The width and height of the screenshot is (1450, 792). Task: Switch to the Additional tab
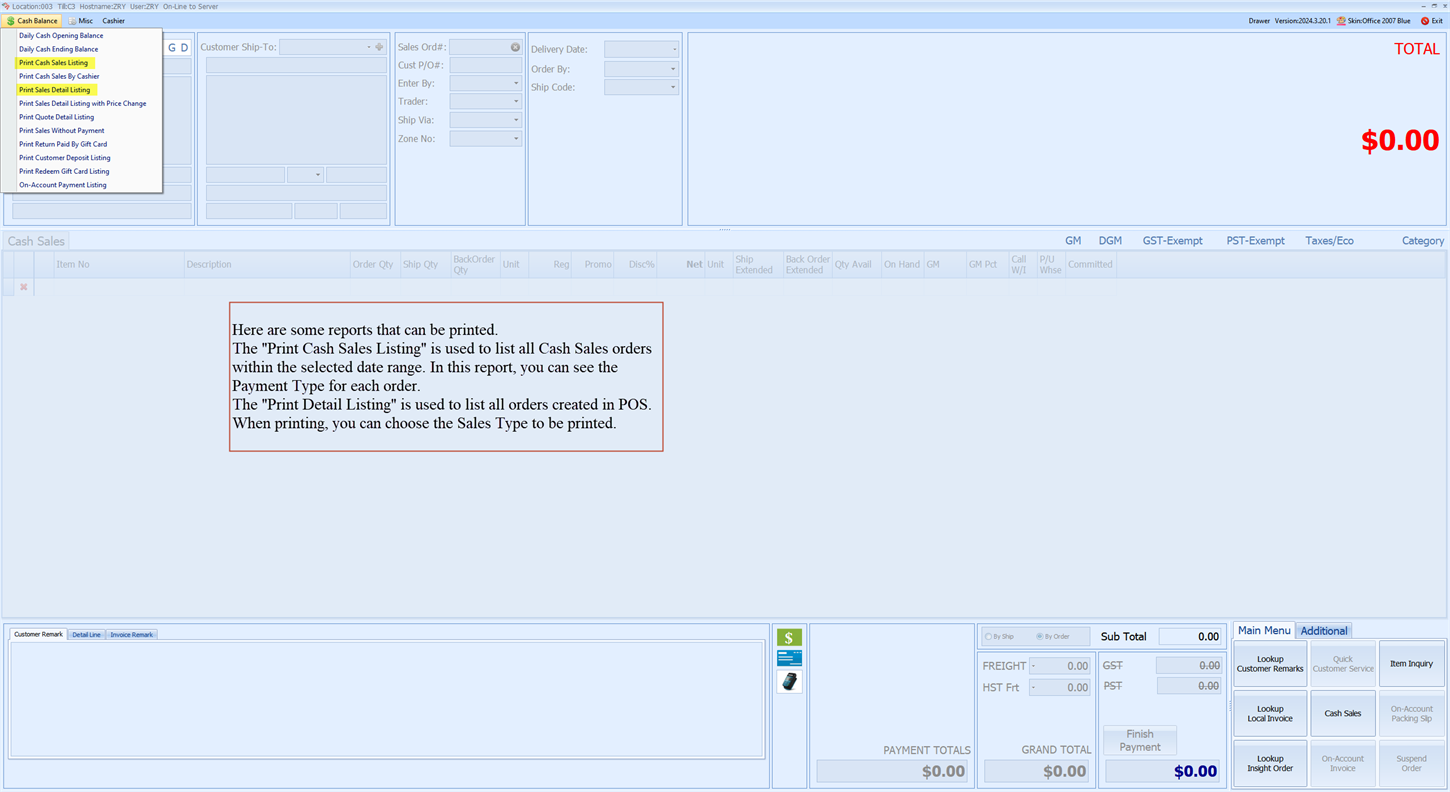pyautogui.click(x=1323, y=631)
